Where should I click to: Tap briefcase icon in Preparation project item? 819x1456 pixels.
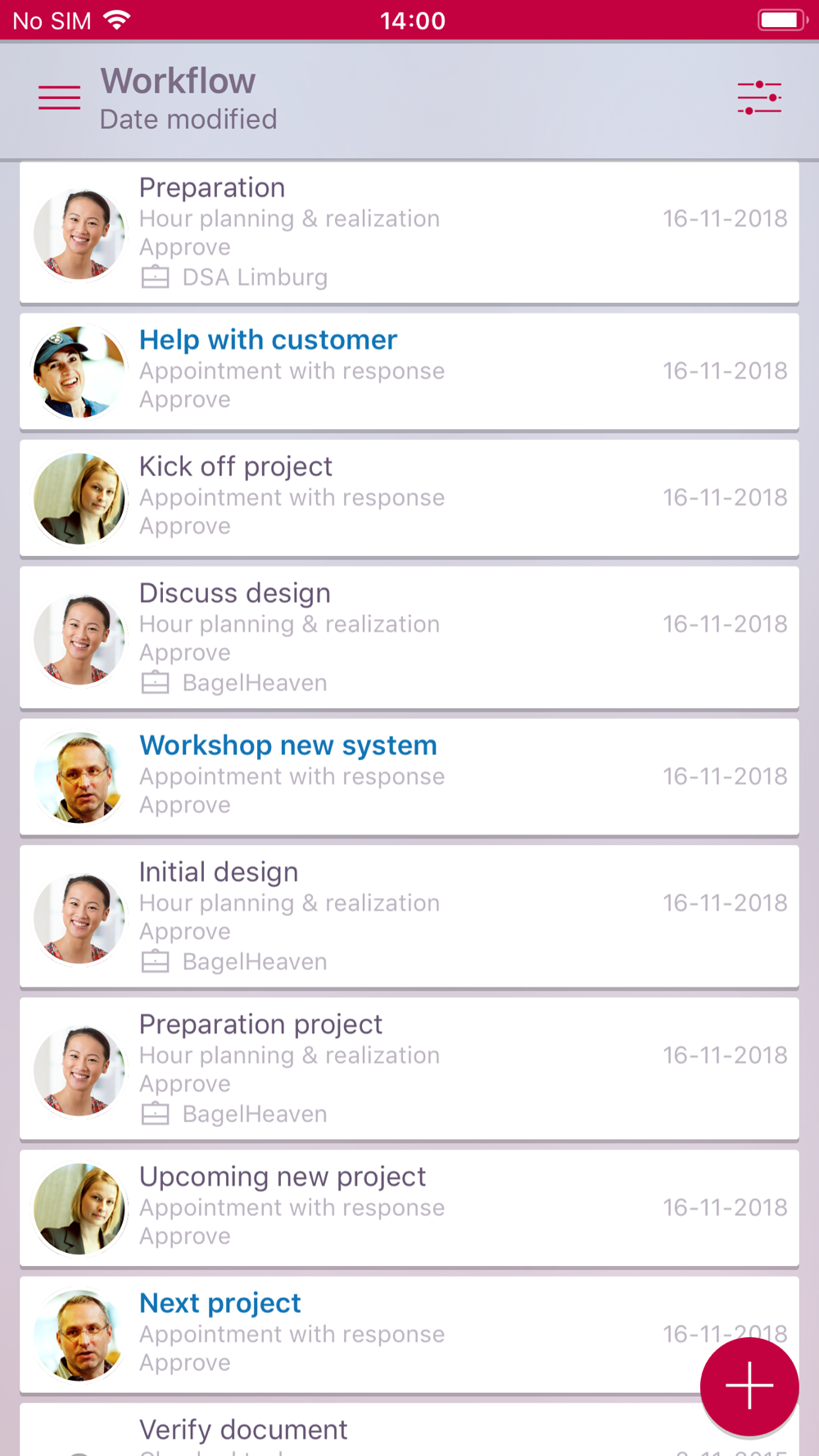[155, 1114]
